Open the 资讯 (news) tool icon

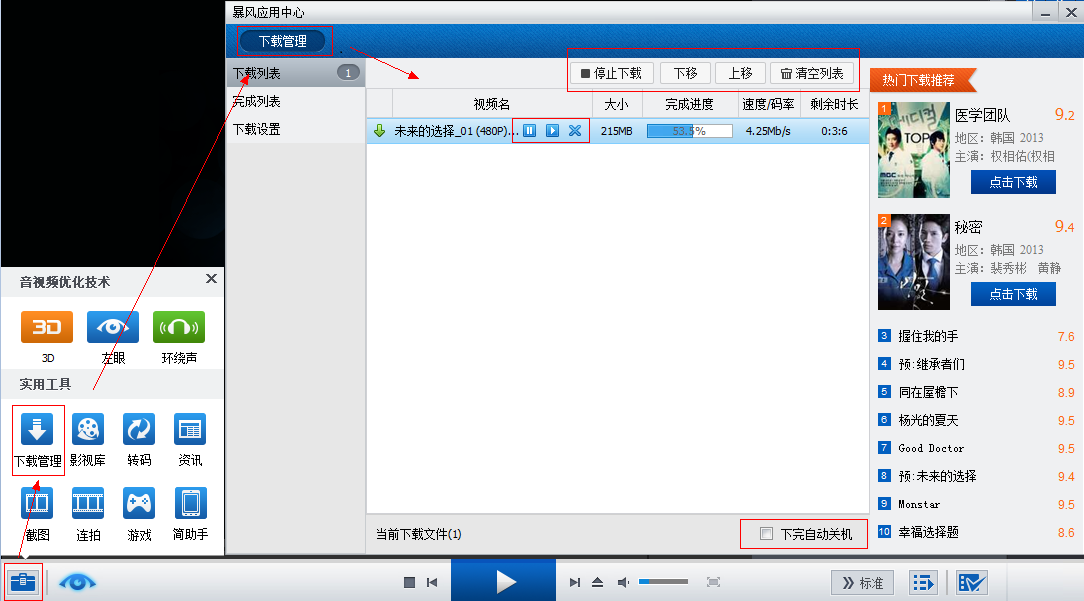coord(188,430)
